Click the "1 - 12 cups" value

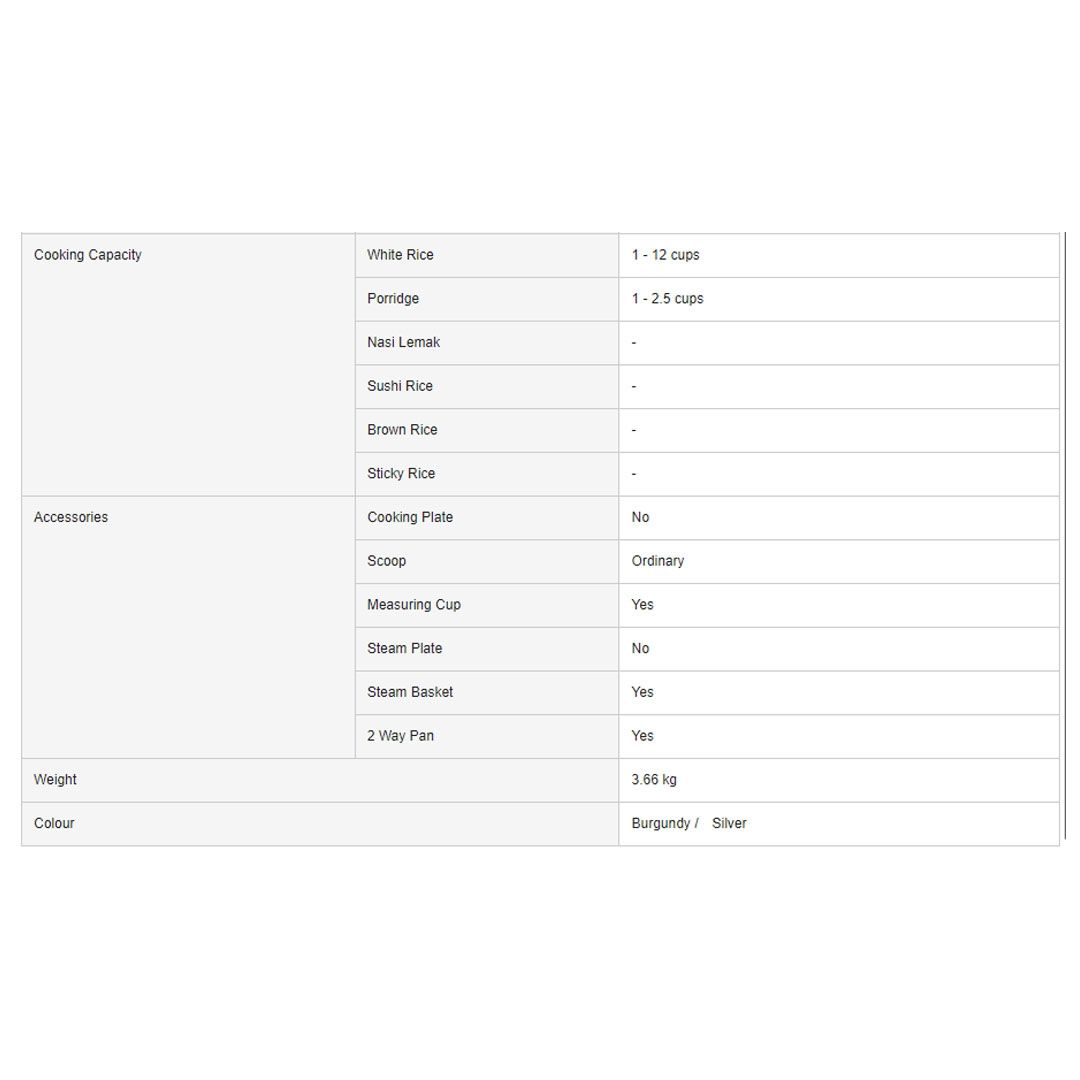[x=665, y=255]
